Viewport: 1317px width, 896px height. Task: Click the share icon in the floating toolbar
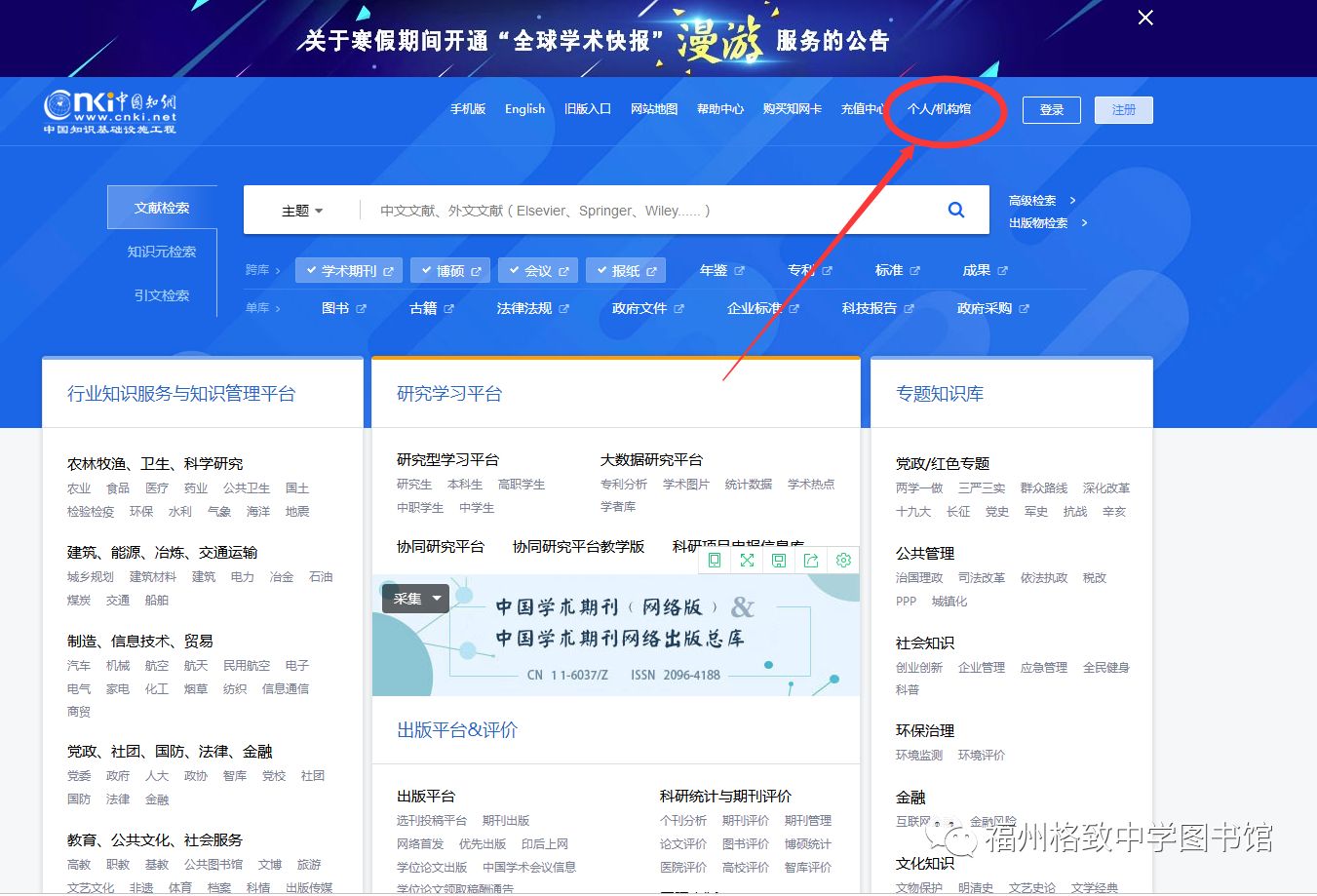coord(811,560)
